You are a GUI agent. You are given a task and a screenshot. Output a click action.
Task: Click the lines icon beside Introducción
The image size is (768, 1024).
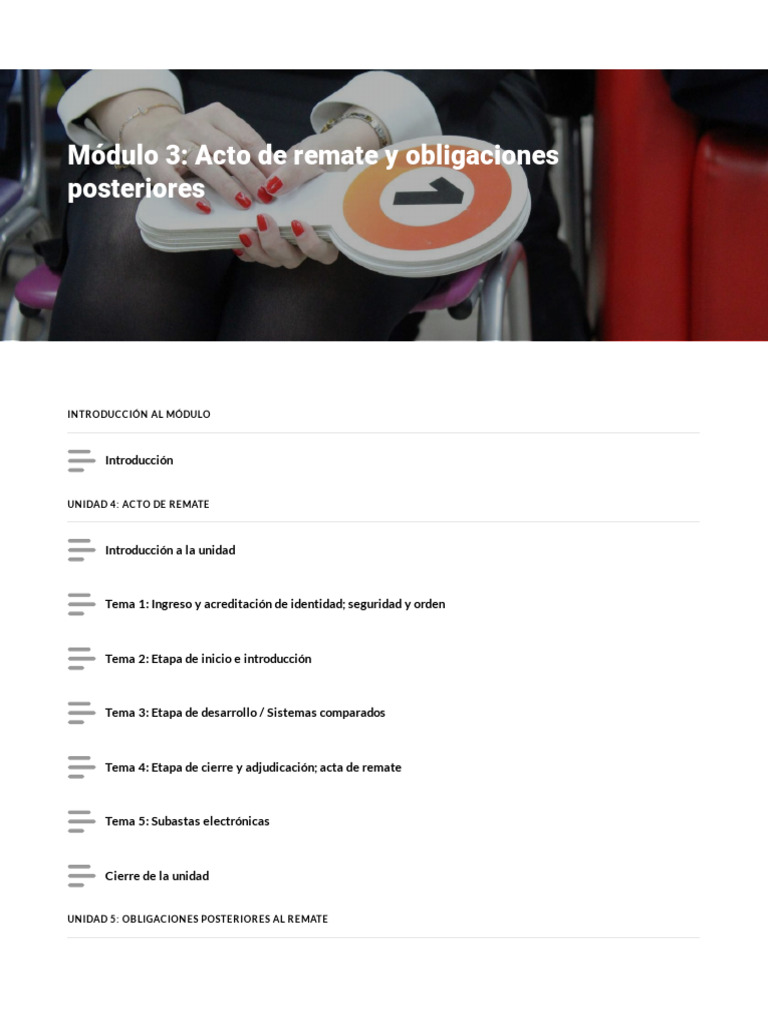coord(81,460)
